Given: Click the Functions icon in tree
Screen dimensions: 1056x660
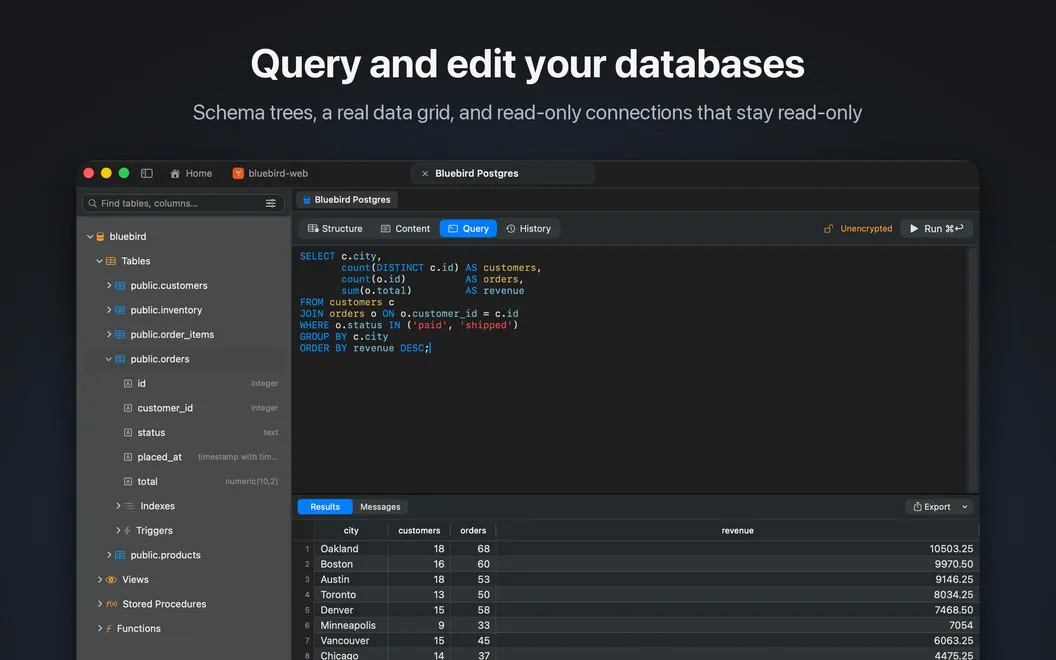Looking at the screenshot, I should click(x=108, y=628).
